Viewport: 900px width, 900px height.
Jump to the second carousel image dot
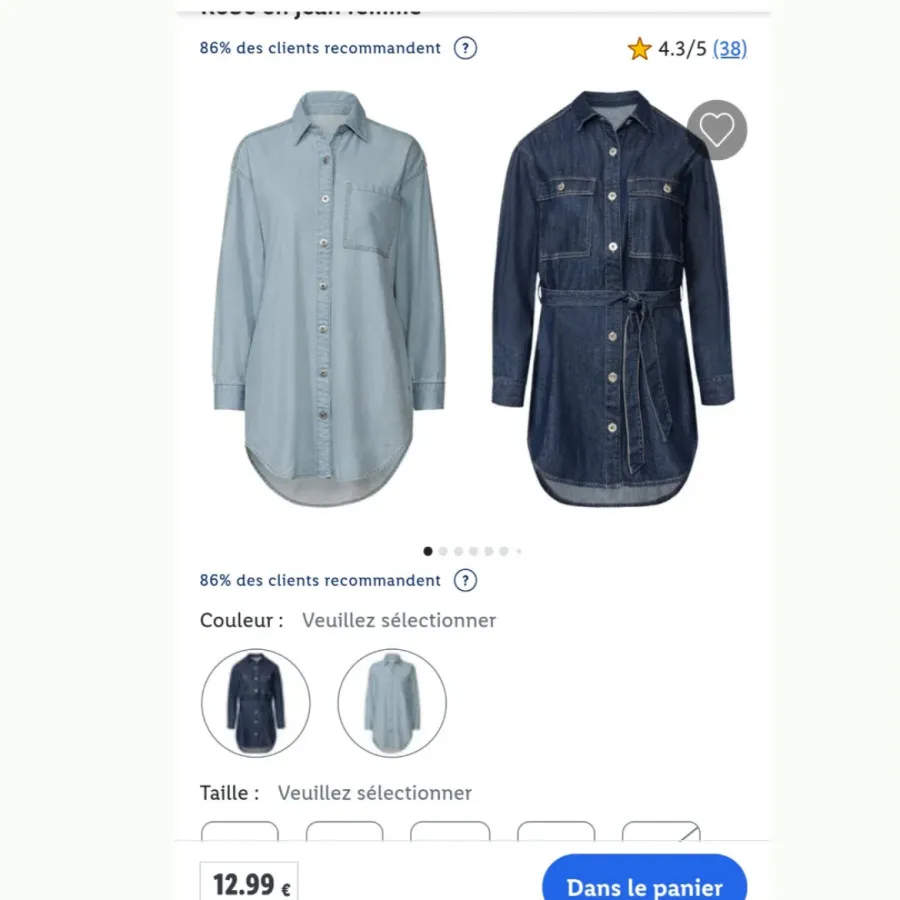coord(443,551)
